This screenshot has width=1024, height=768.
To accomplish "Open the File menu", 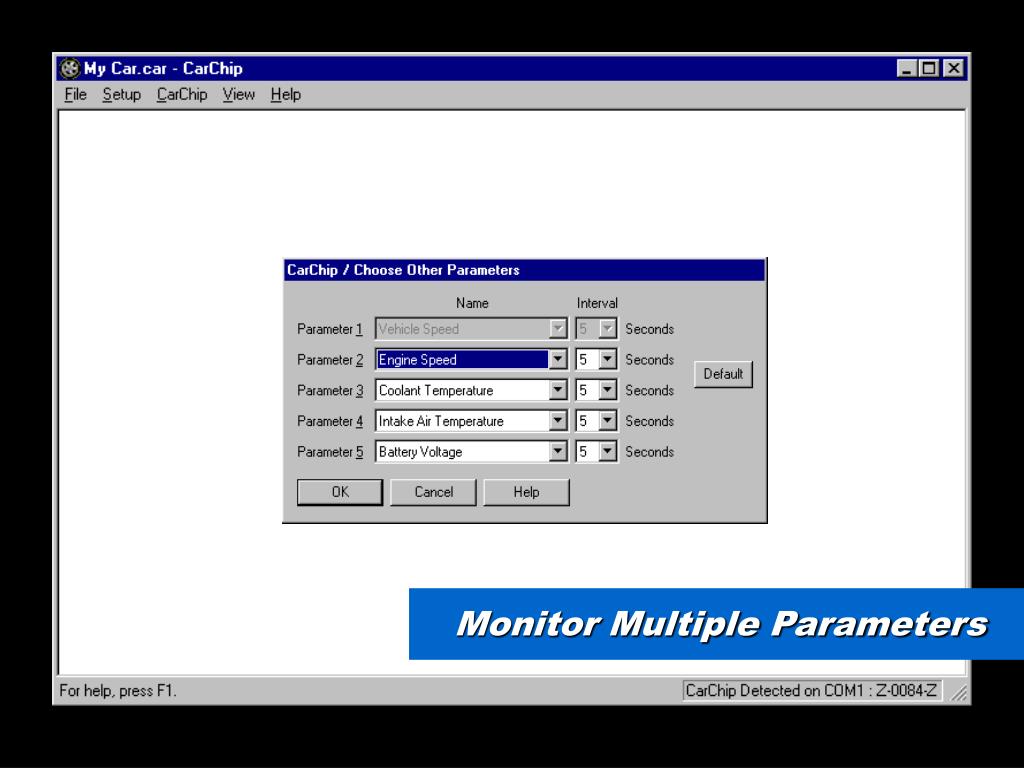I will coord(75,95).
